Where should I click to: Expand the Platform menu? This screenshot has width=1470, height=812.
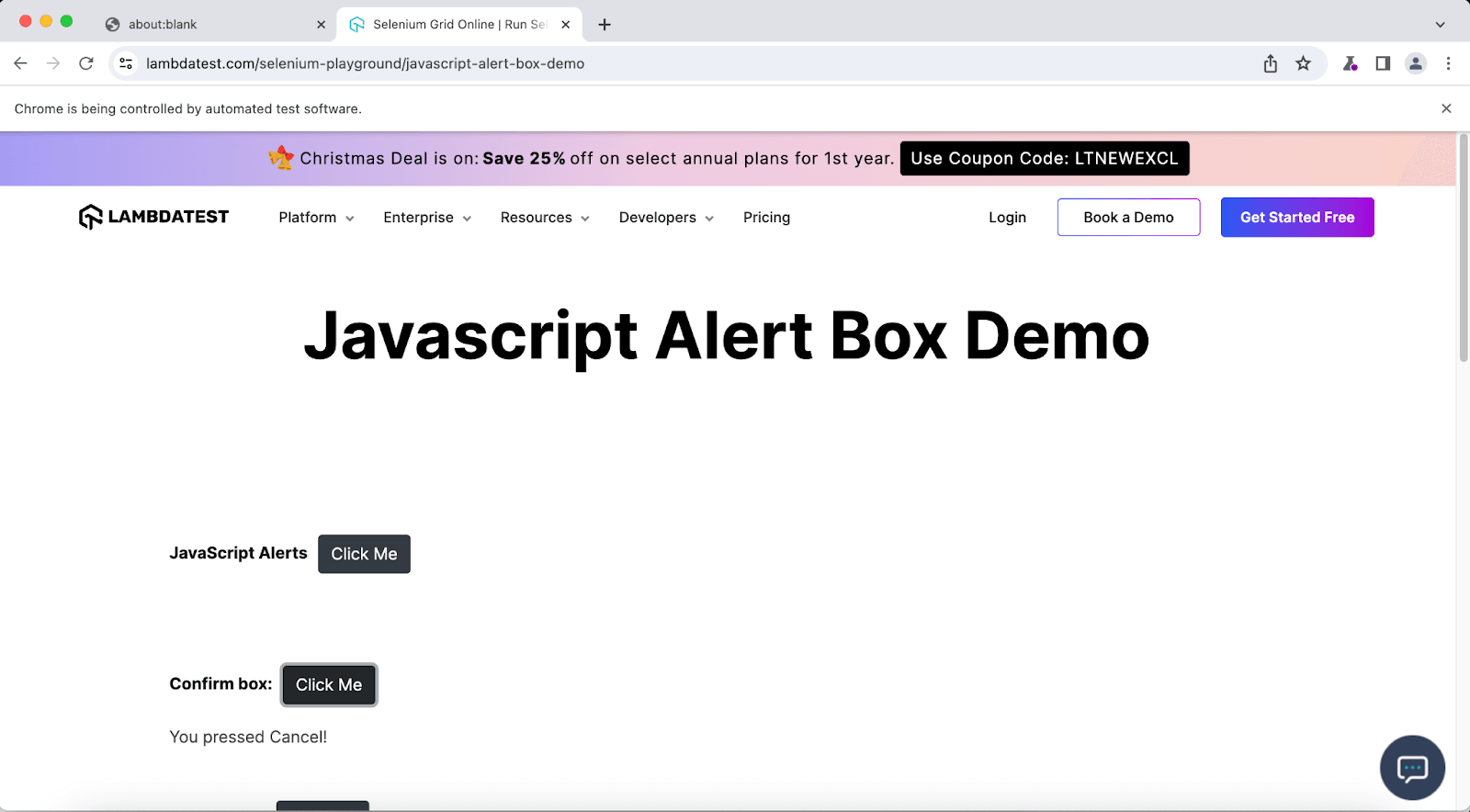[316, 218]
